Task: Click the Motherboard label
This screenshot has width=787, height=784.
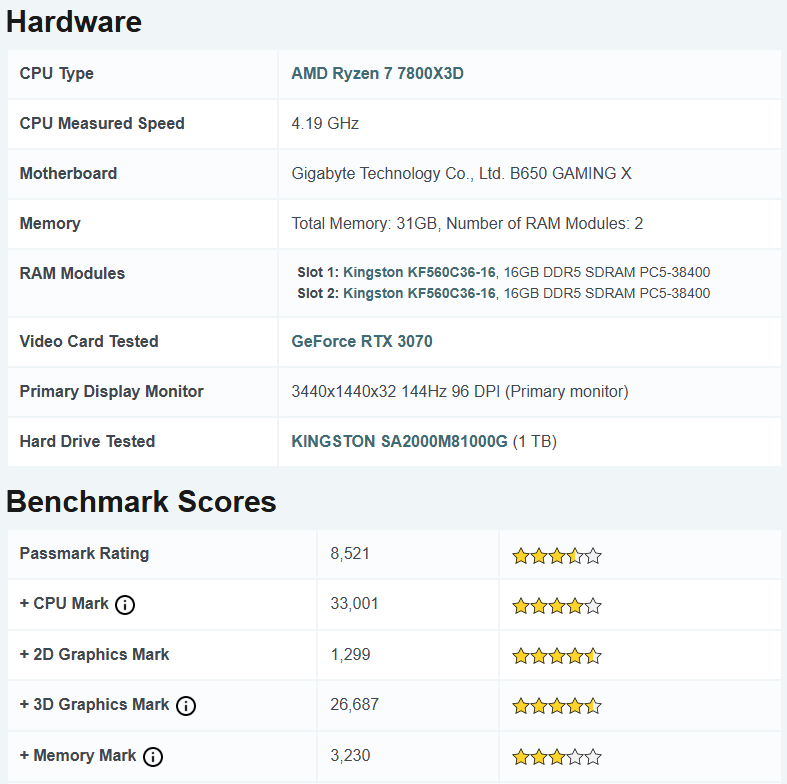Action: tap(68, 173)
